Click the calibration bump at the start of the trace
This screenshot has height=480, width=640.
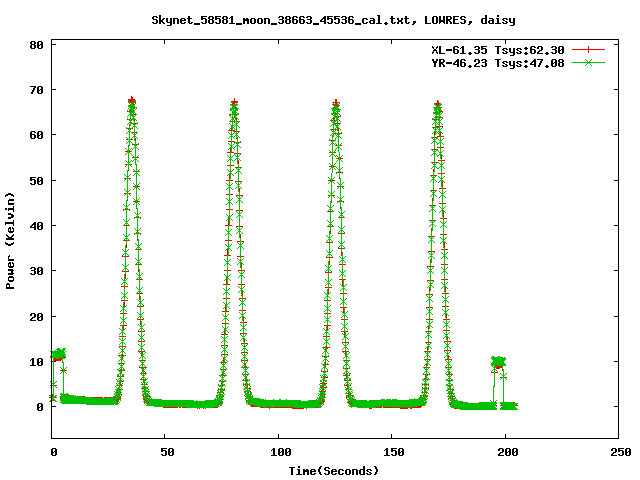click(58, 354)
